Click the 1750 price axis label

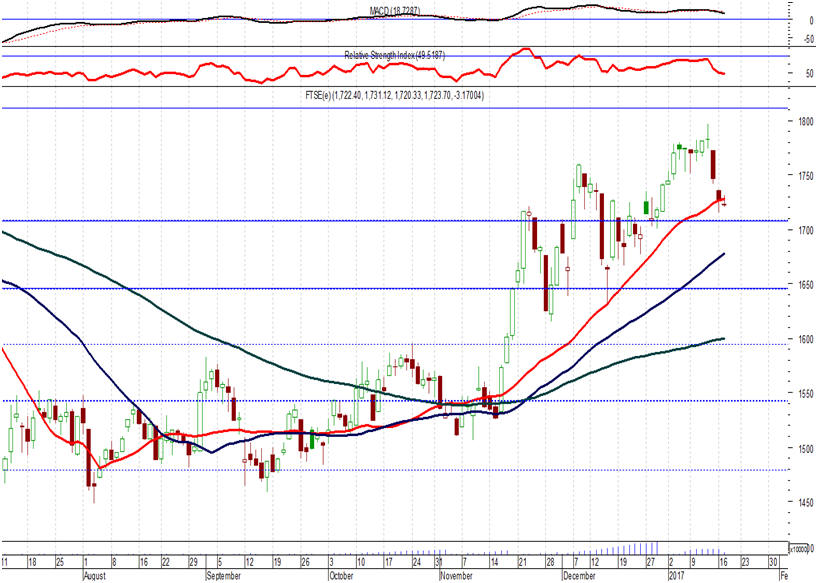(805, 176)
